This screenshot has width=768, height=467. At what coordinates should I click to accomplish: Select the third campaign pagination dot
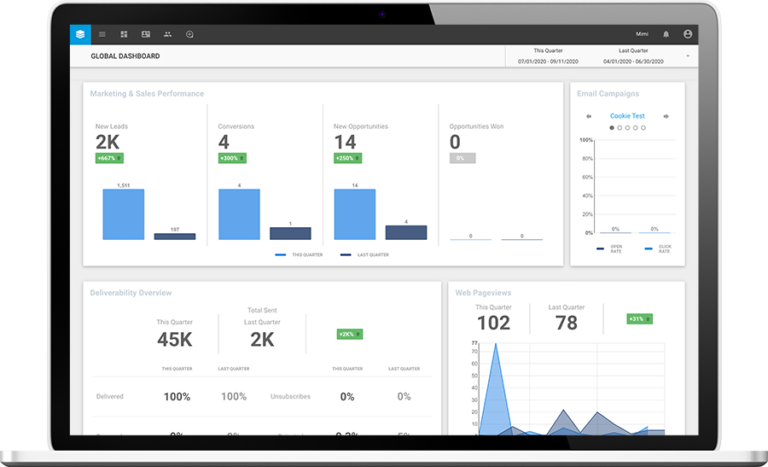627,128
